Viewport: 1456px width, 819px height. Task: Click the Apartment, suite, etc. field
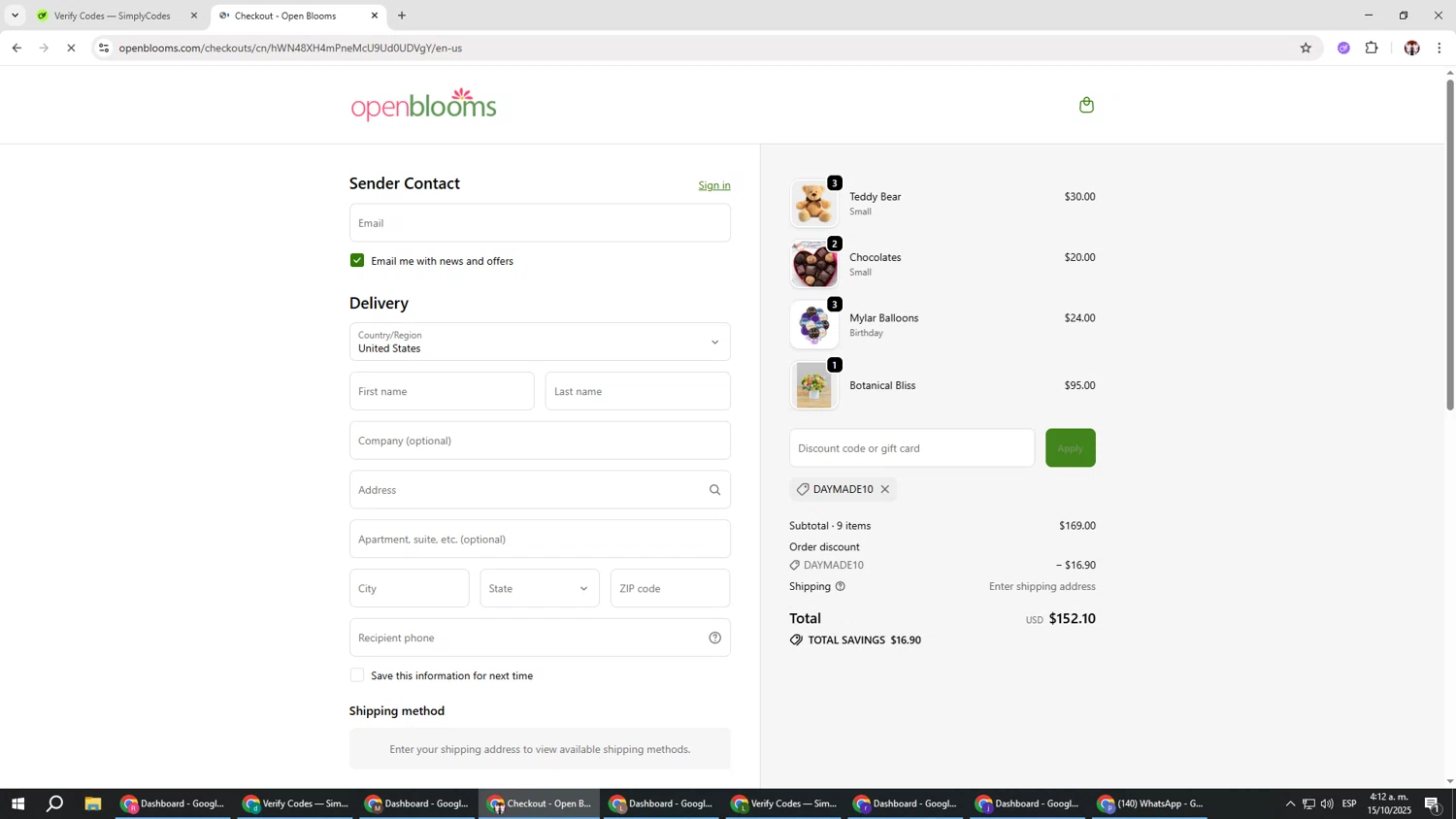(x=540, y=539)
